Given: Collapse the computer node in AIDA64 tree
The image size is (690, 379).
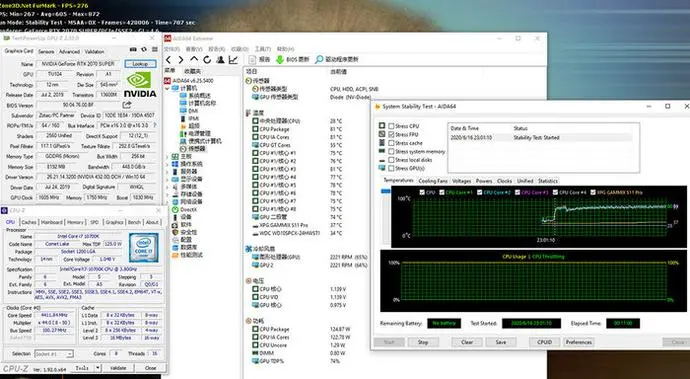Looking at the screenshot, I should click(167, 88).
